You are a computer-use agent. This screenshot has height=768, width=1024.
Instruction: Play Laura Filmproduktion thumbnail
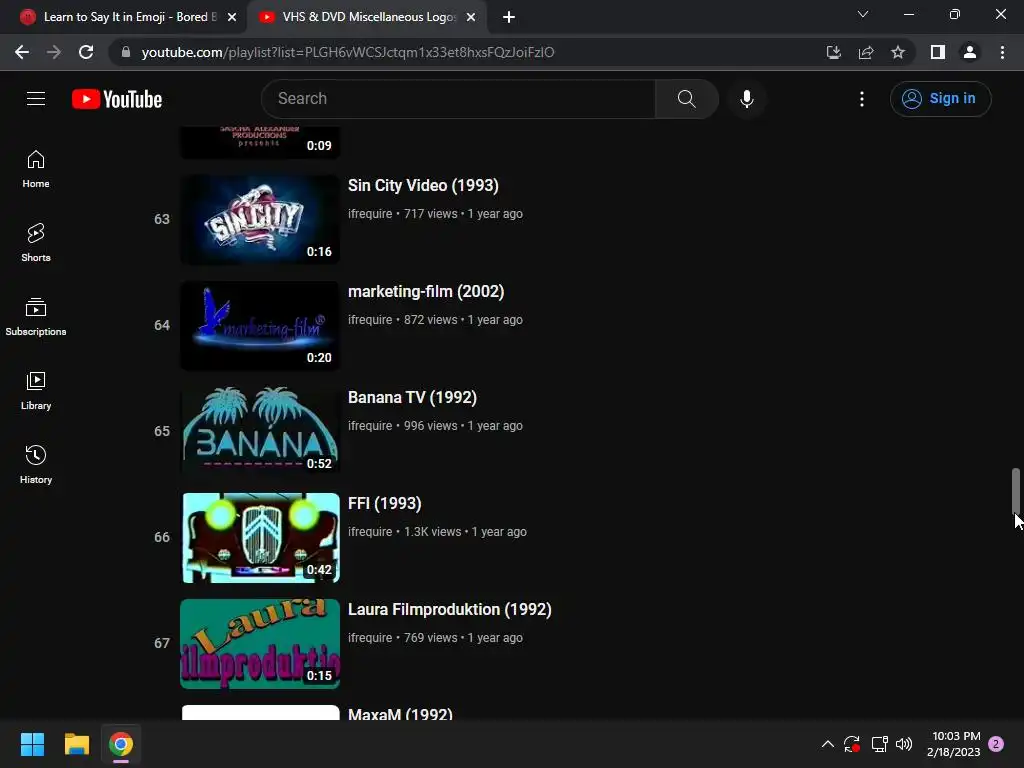tap(260, 643)
